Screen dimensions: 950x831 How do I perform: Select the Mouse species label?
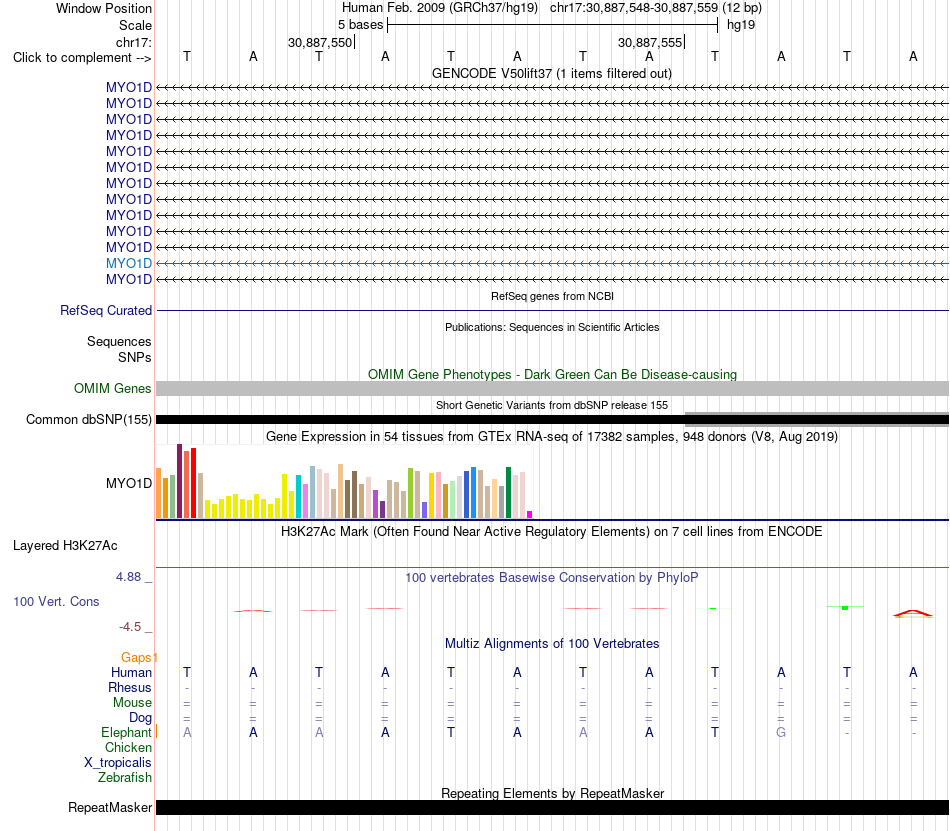(x=132, y=703)
